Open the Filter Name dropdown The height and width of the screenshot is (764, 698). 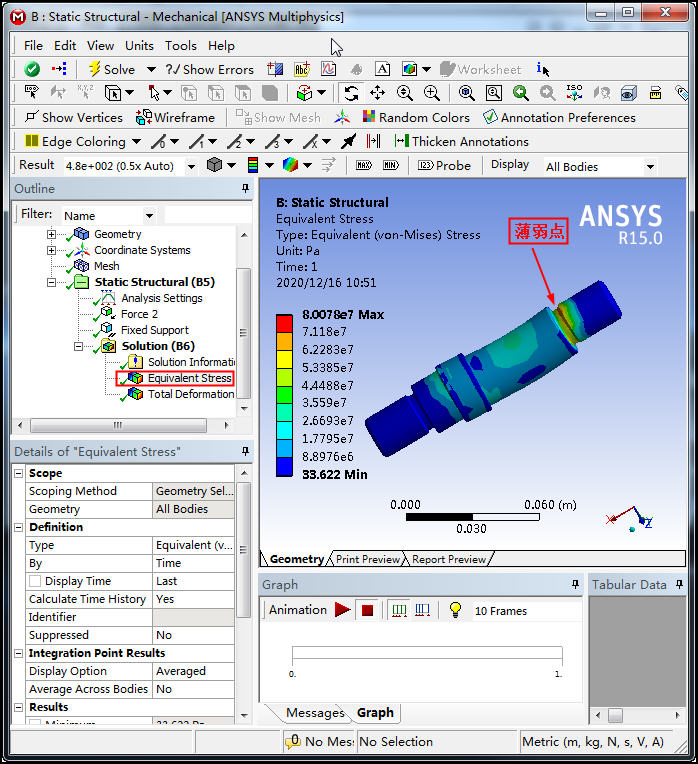click(149, 215)
